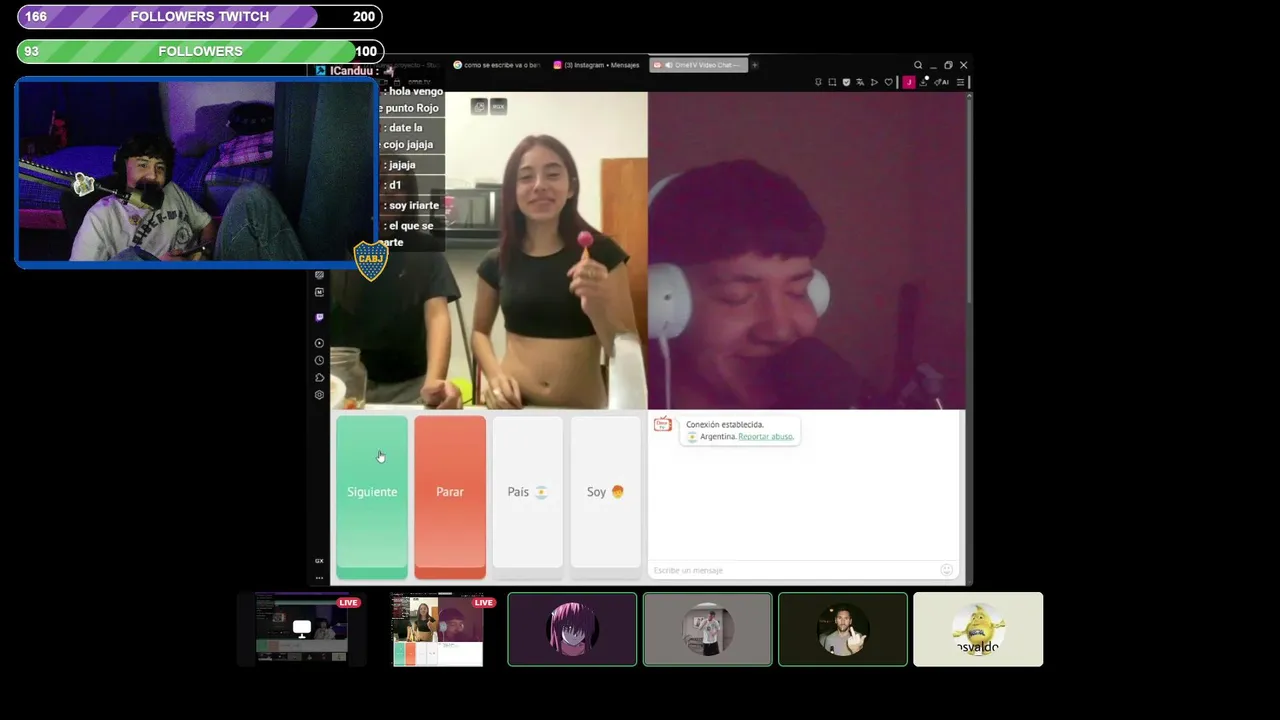The width and height of the screenshot is (1280, 720).
Task: Click the OmeTV logo beside connection message
Action: pos(662,425)
